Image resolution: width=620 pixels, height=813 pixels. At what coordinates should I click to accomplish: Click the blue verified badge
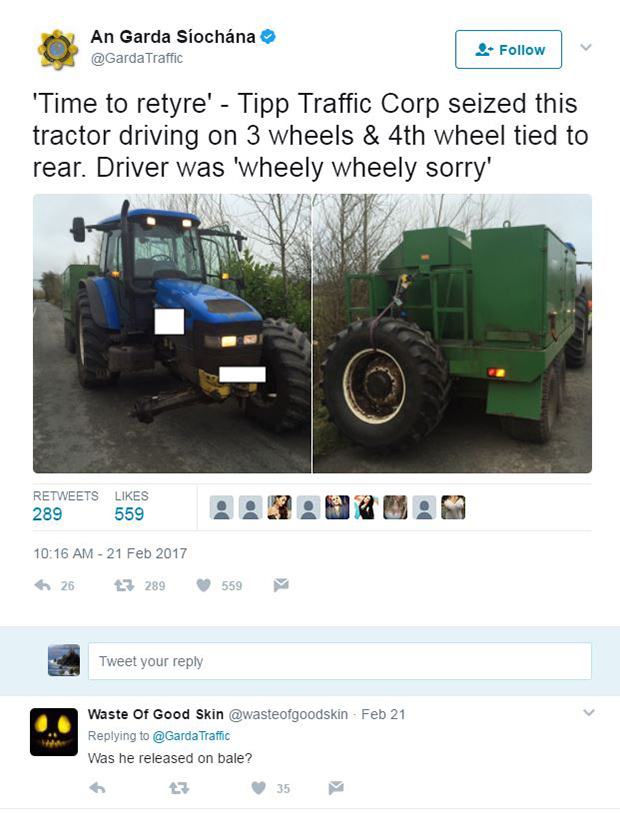click(x=267, y=37)
